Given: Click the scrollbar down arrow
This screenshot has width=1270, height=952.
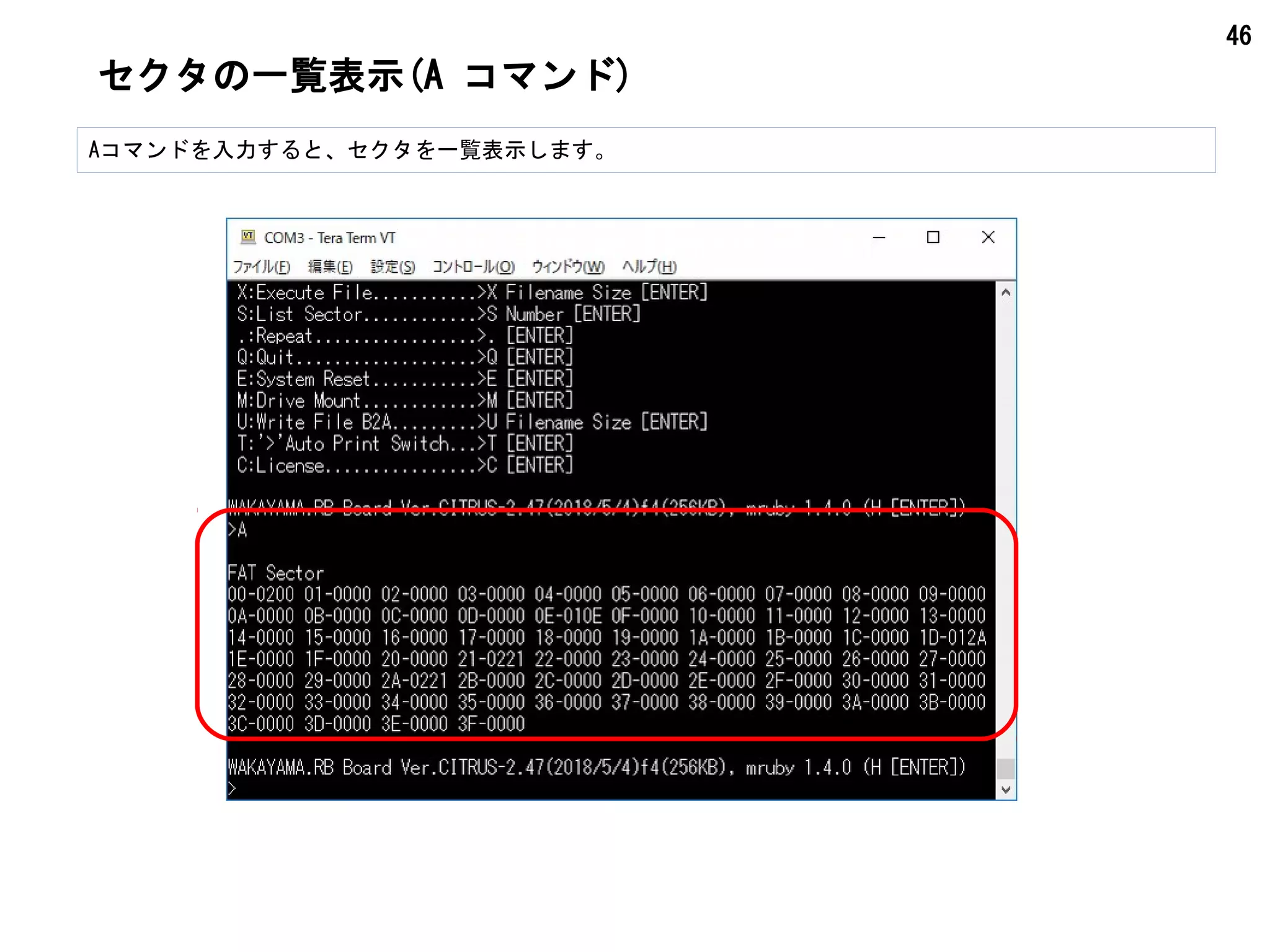Looking at the screenshot, I should coord(1006,790).
